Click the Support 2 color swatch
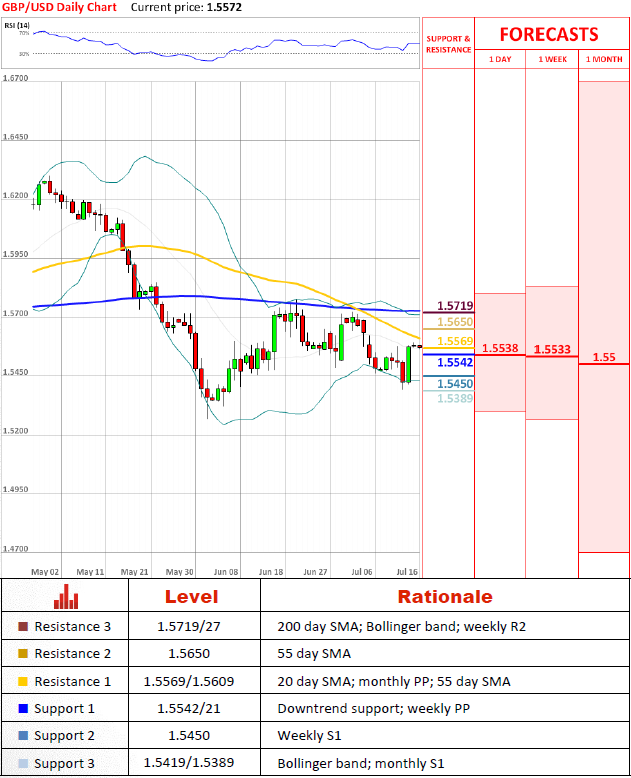Viewport: 631px width, 778px height. [x=23, y=735]
